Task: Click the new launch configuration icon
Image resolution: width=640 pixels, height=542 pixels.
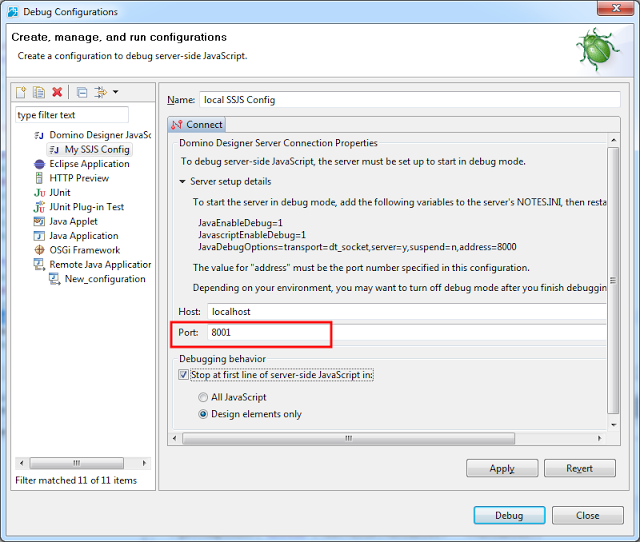Action: (22, 92)
